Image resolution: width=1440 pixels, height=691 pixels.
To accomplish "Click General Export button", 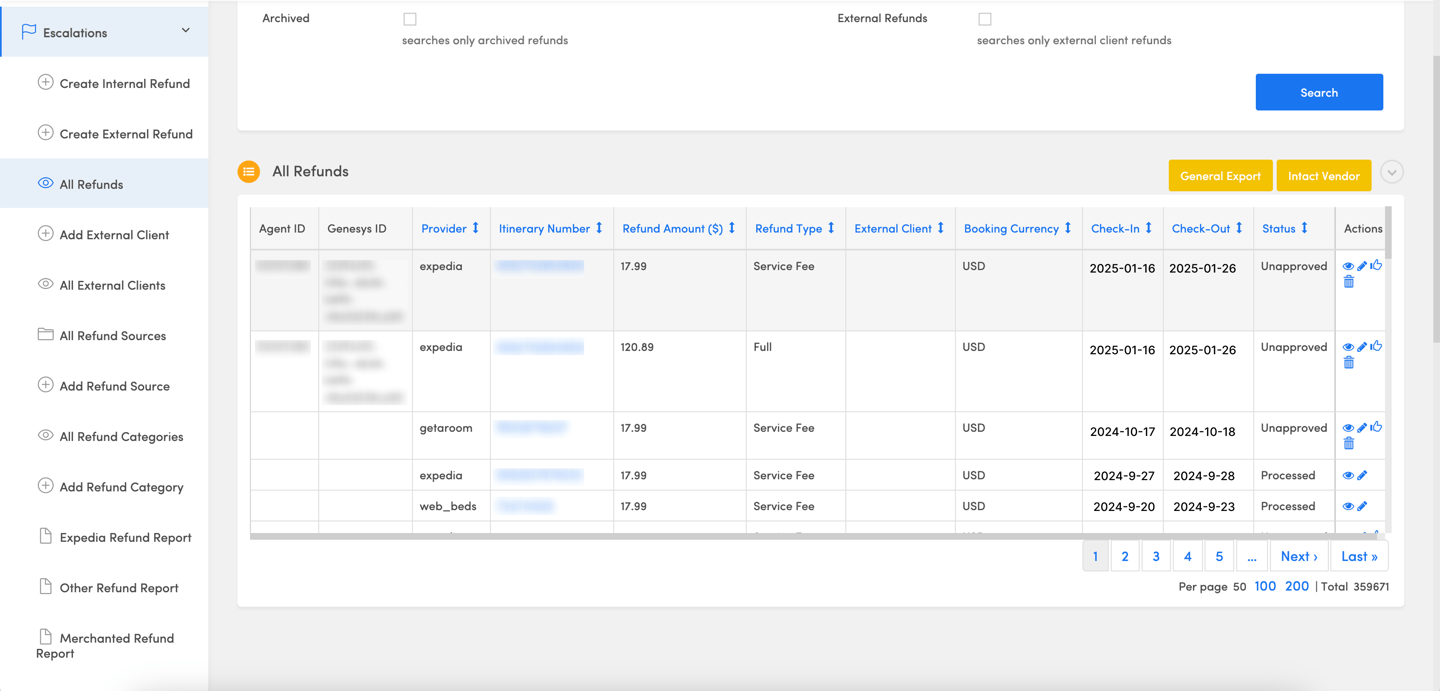I will (x=1220, y=176).
